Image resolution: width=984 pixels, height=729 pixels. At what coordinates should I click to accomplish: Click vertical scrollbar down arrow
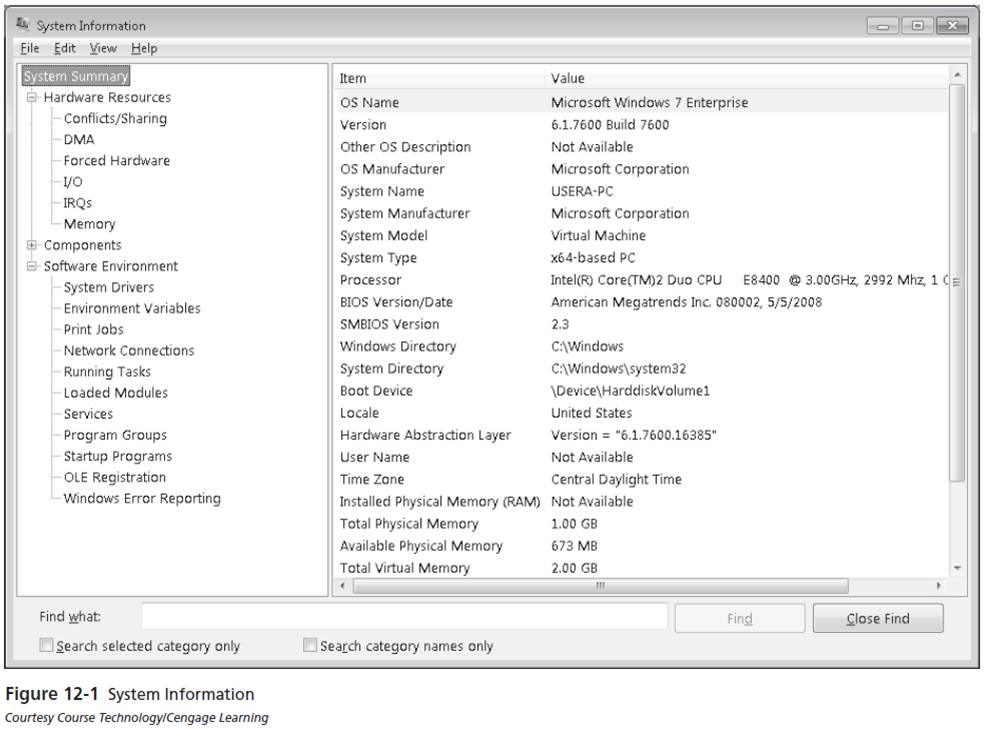tap(957, 568)
